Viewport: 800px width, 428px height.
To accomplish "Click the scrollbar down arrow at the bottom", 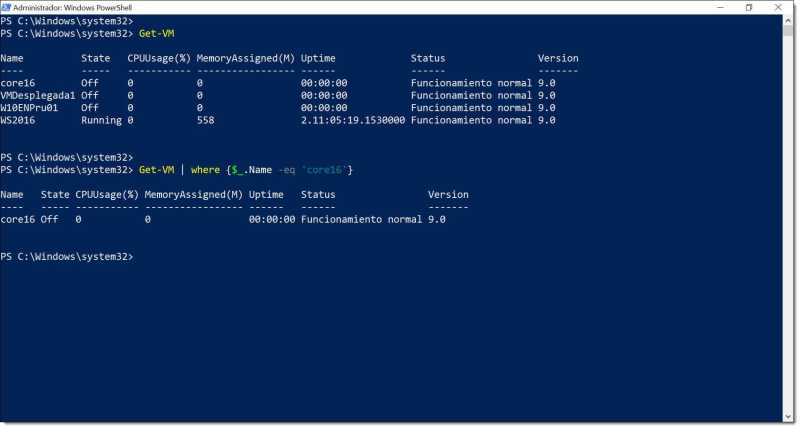I will 788,417.
